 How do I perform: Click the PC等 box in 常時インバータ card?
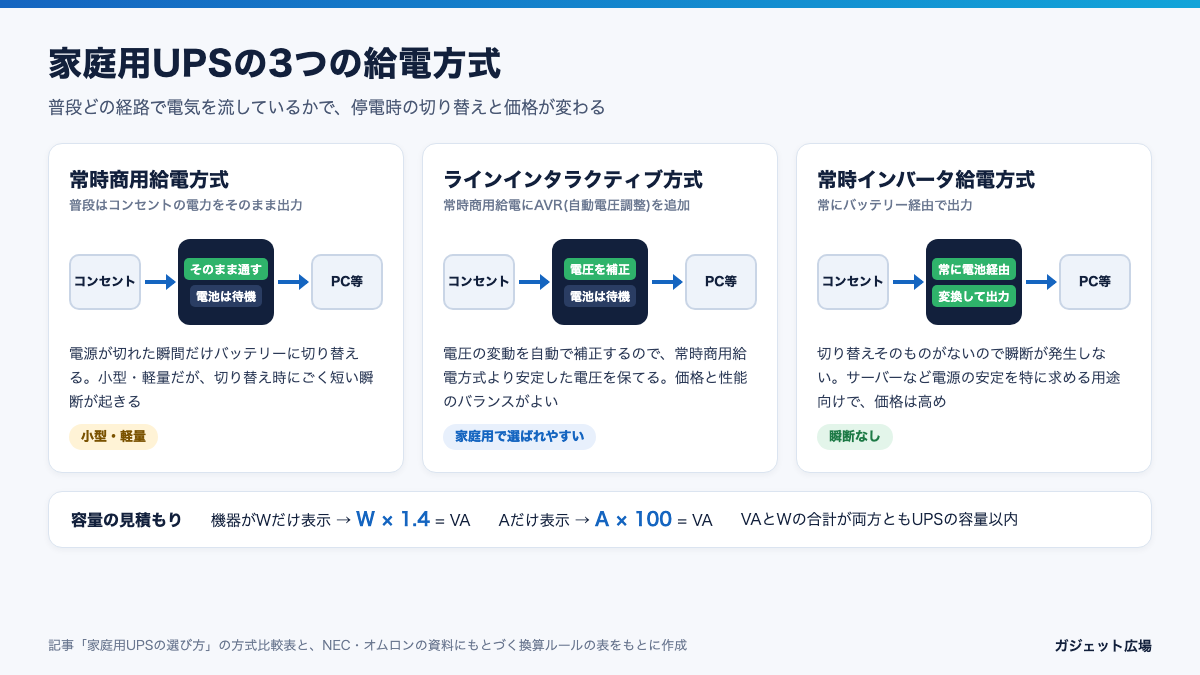click(1095, 282)
